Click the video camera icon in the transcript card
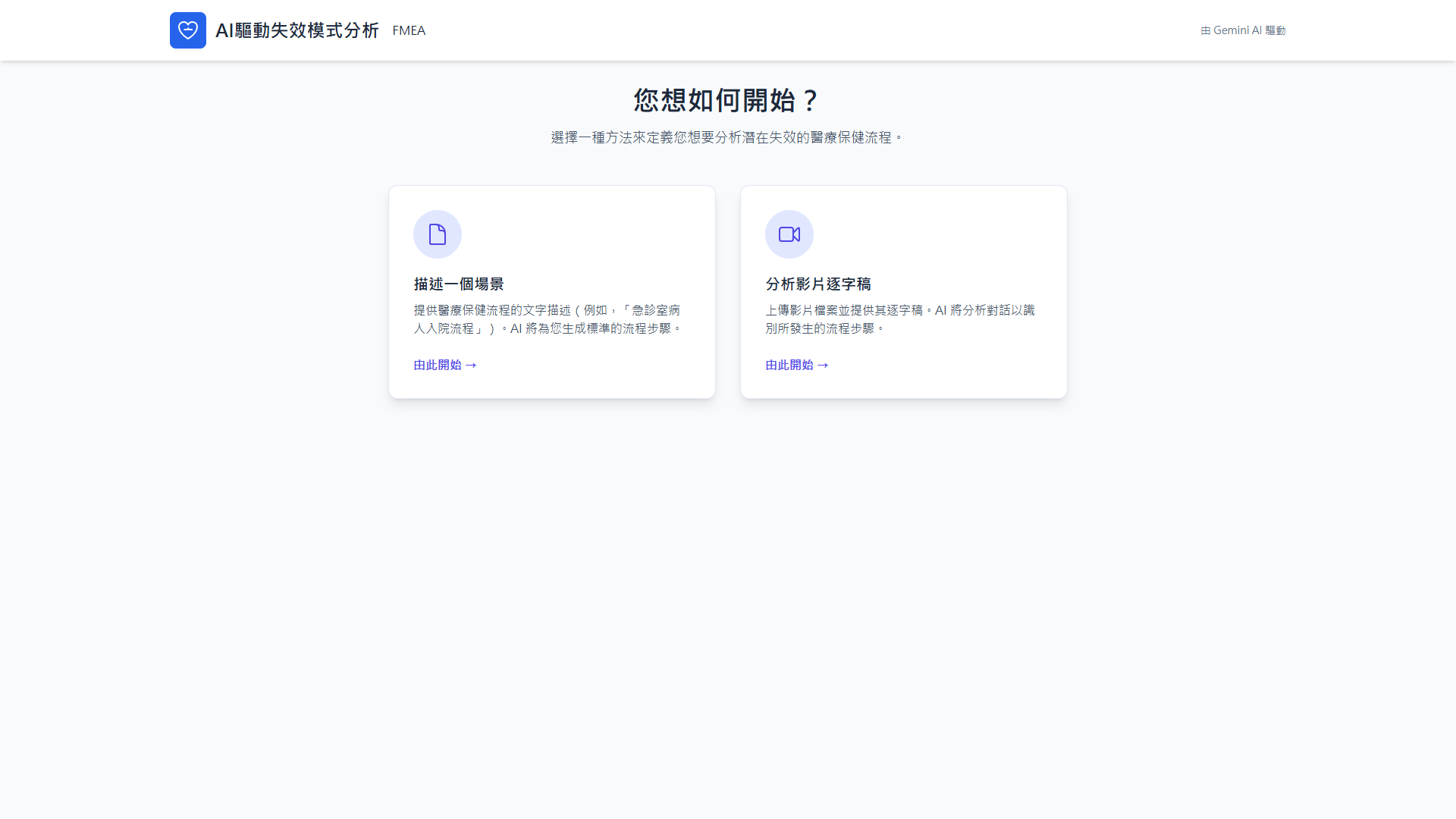The height and width of the screenshot is (819, 1456). tap(789, 234)
